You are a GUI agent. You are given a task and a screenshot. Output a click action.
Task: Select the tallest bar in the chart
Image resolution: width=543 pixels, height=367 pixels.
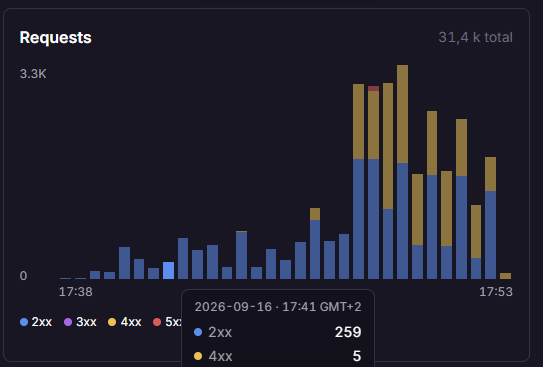[402, 172]
